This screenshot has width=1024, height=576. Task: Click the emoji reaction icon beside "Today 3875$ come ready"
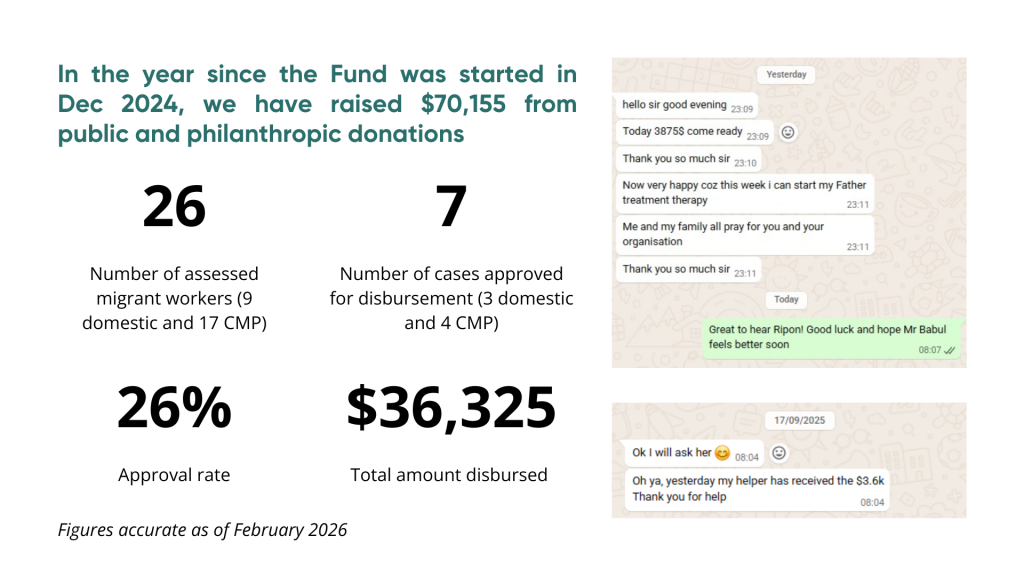pos(788,132)
